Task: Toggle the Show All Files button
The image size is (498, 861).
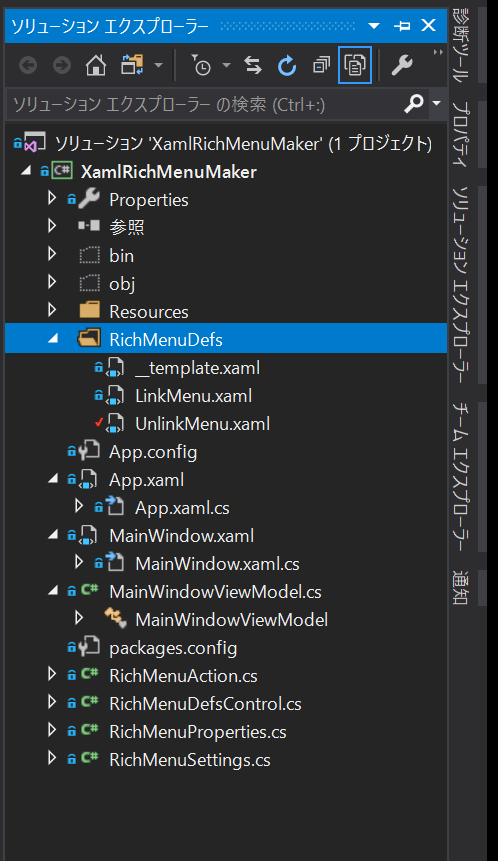Action: (355, 65)
